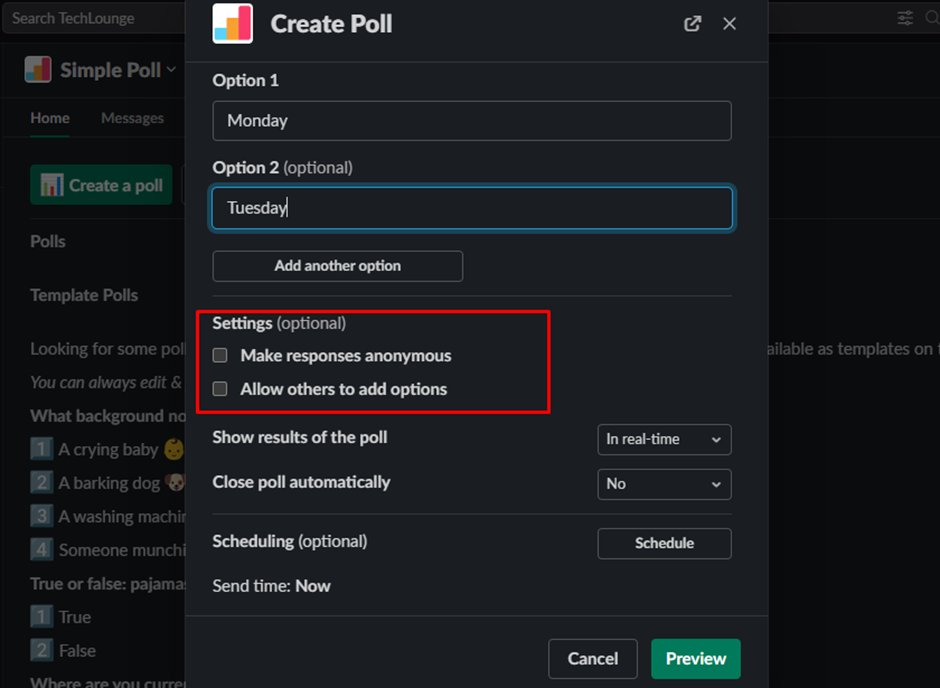Click the number 3 icon beside A washing machine
This screenshot has width=940, height=688.
41,516
